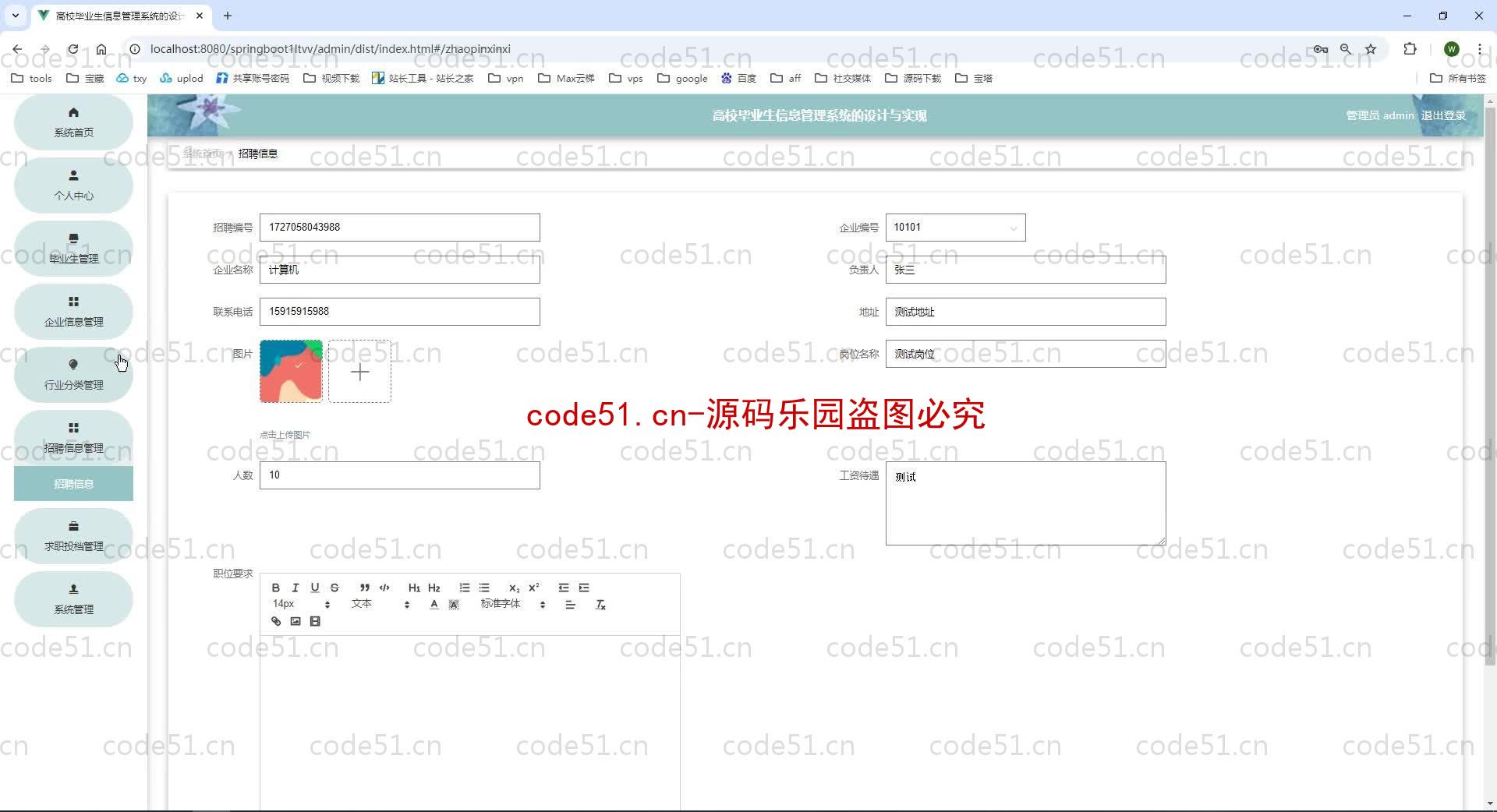Click the 负责人 input field
This screenshot has width=1497, height=812.
coord(1025,270)
